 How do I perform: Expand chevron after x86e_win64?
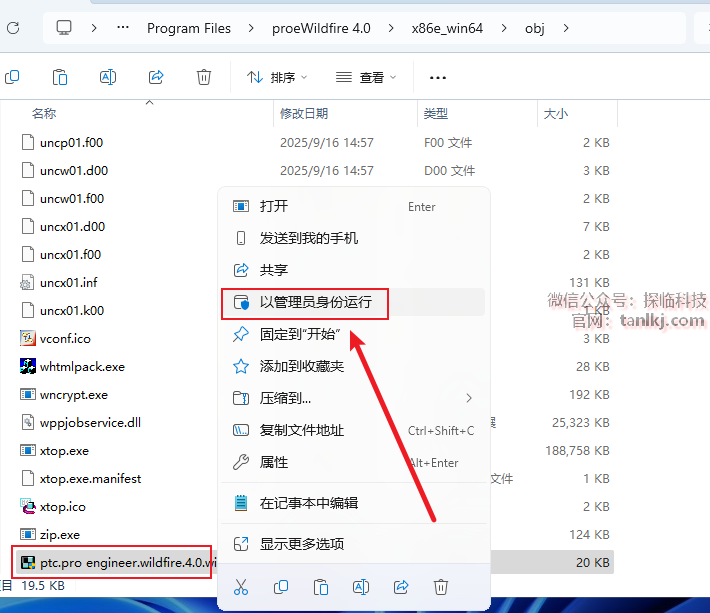(x=504, y=28)
